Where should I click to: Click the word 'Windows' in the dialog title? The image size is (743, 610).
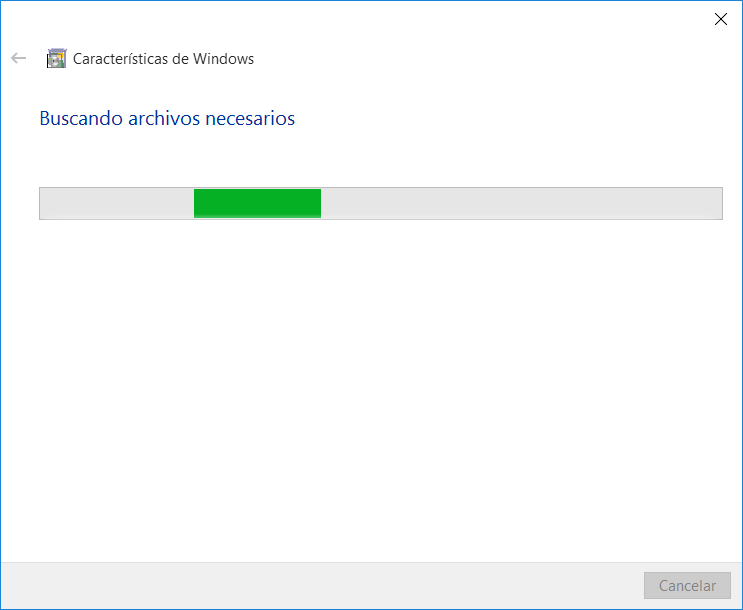(223, 59)
